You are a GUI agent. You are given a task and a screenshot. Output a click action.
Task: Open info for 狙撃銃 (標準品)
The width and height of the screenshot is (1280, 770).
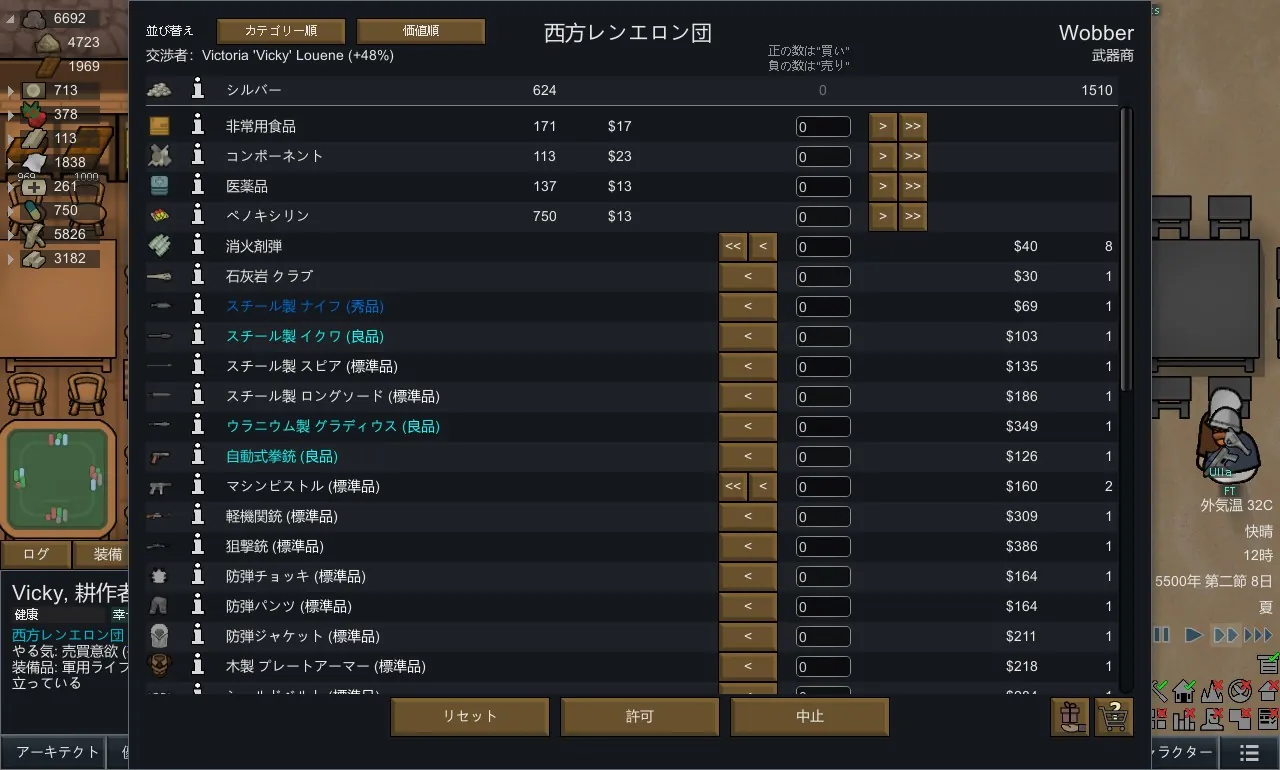(x=198, y=546)
